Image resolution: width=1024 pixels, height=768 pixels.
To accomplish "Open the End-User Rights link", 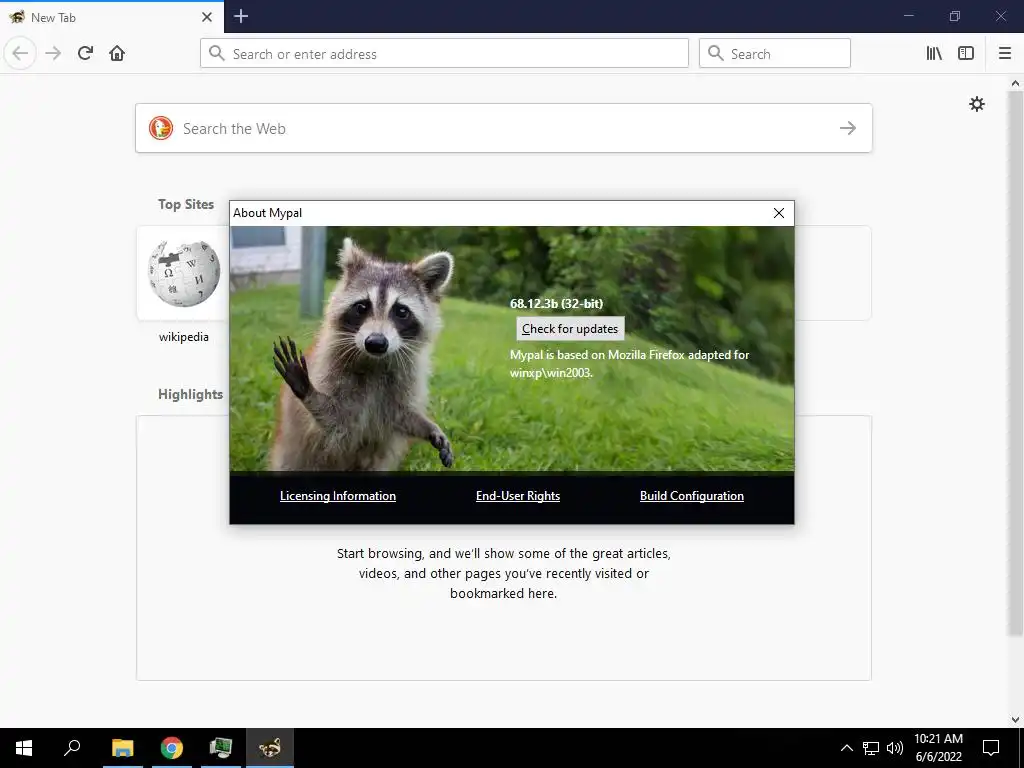I will (518, 496).
